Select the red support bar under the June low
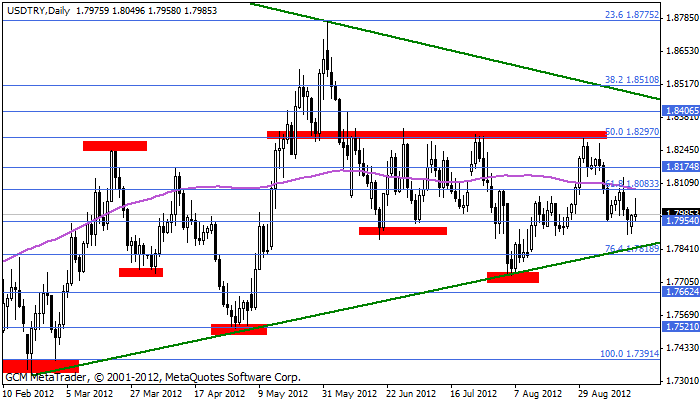700x402 pixels. 403,231
